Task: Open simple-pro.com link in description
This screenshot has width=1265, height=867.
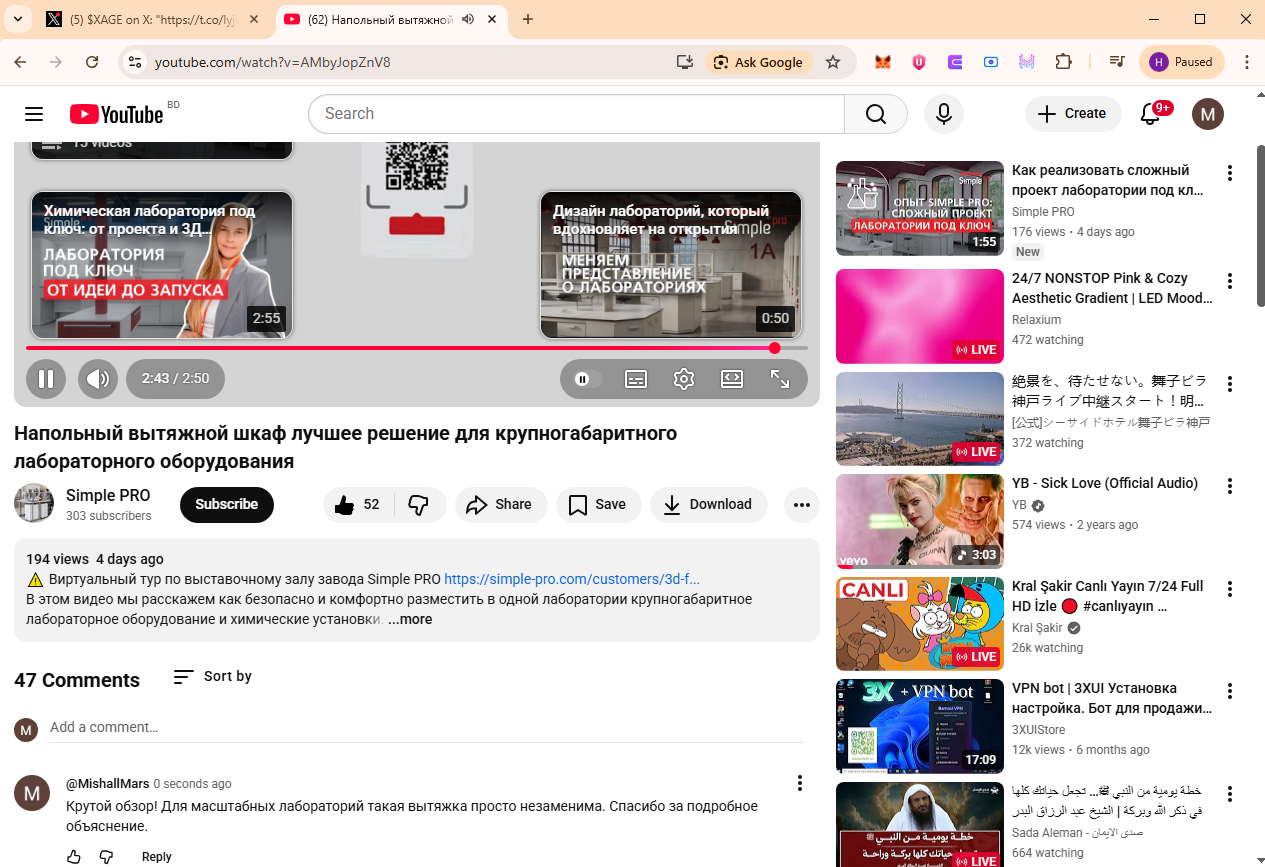Action: point(572,579)
